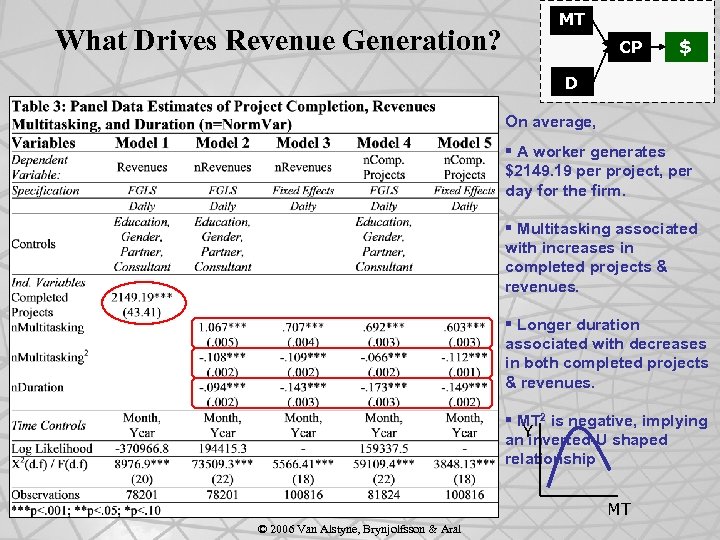Click the F value 5566.41***
720x540 pixels.
coord(303,464)
